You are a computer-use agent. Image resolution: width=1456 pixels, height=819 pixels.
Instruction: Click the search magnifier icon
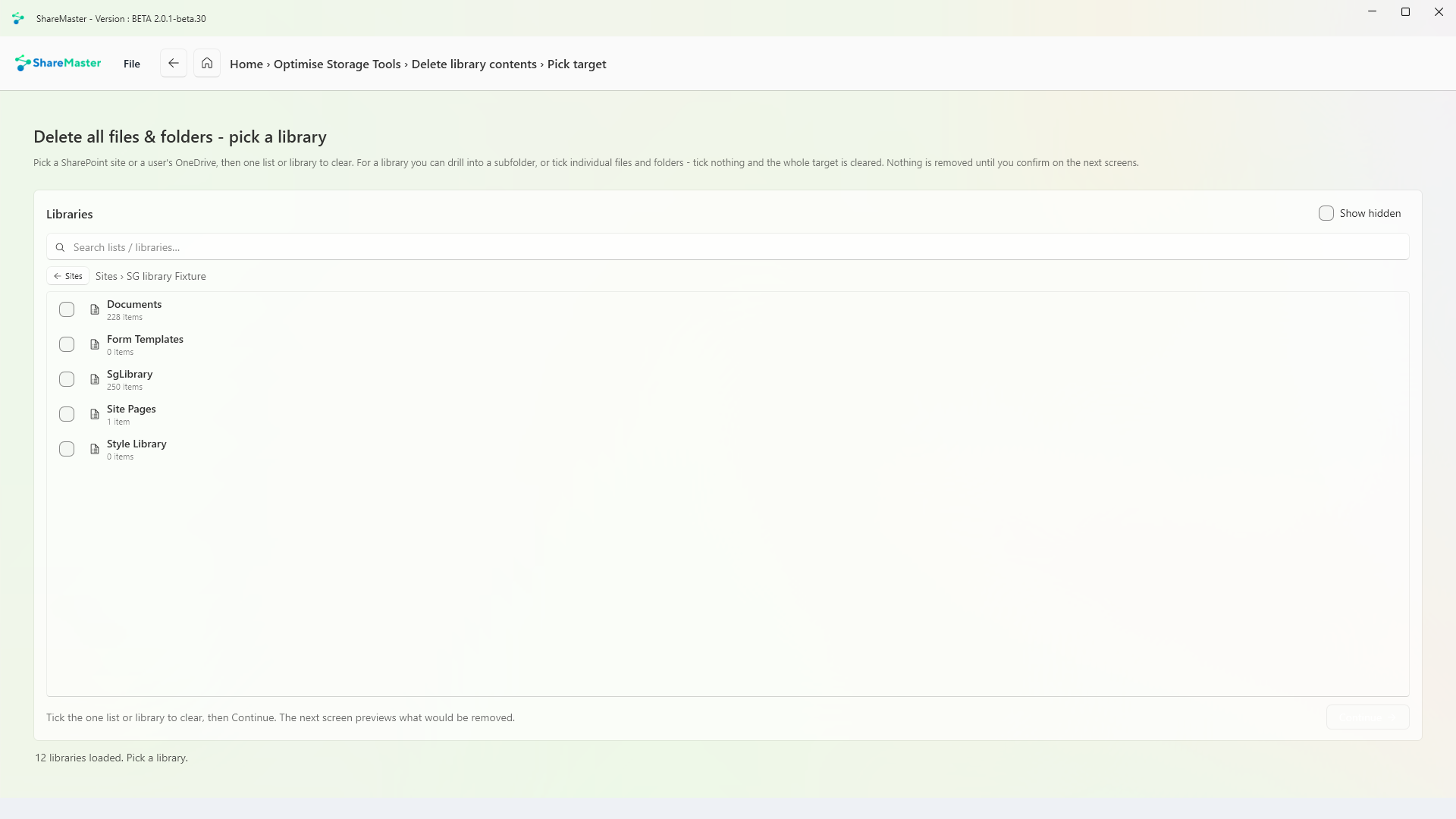point(60,247)
